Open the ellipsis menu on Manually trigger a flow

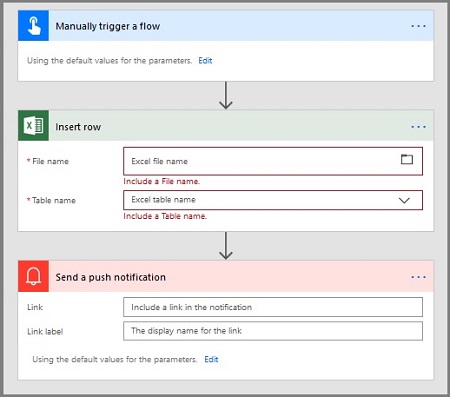coord(418,26)
